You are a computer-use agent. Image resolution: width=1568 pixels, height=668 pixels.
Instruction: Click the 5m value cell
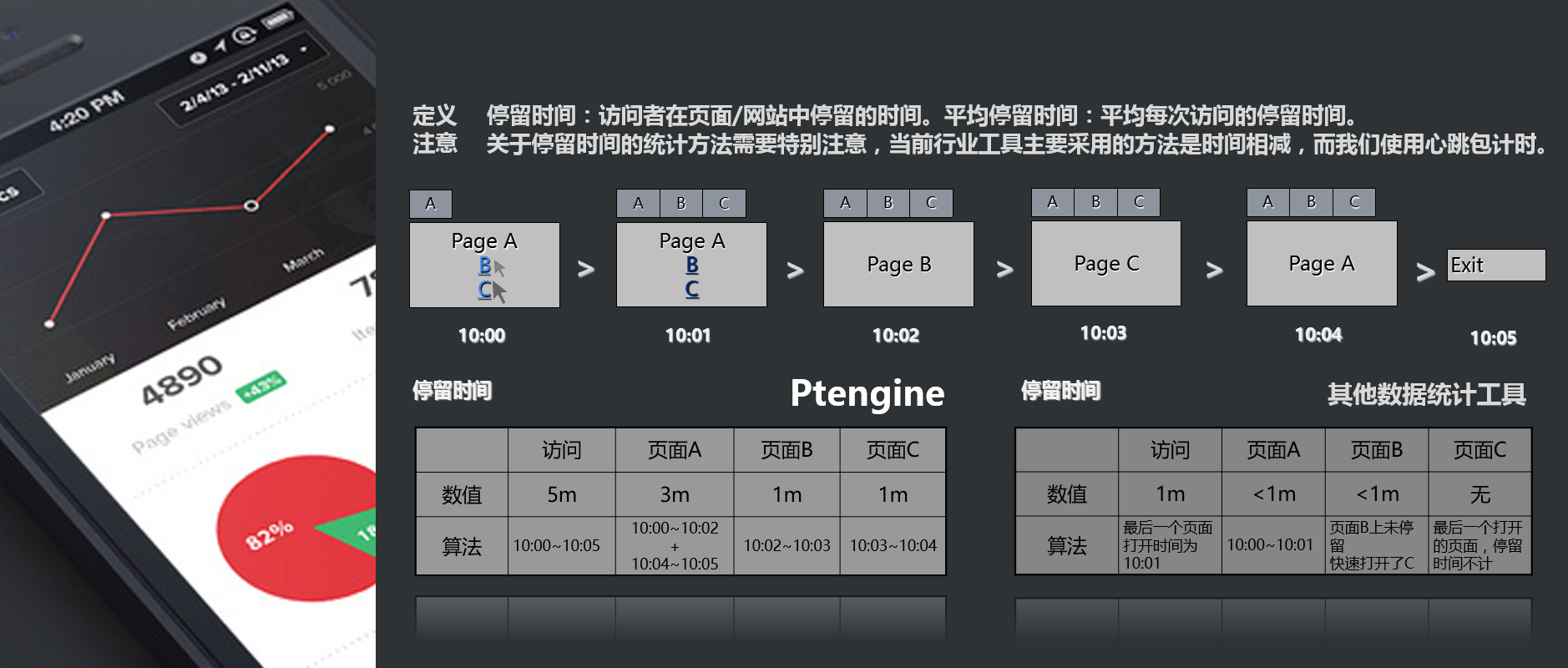pos(562,495)
